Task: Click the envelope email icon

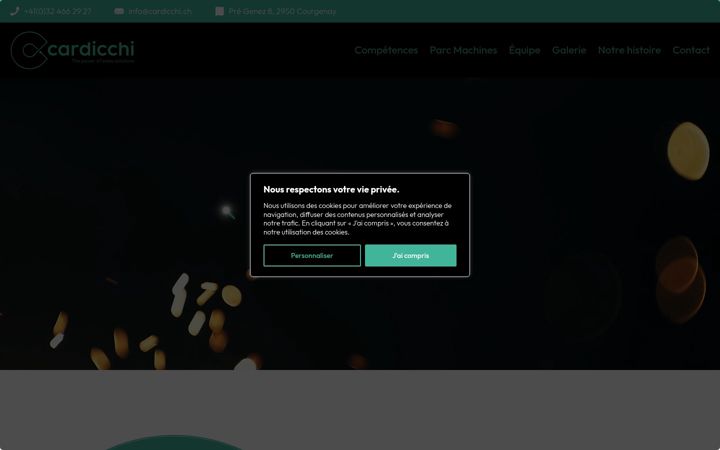Action: pyautogui.click(x=119, y=11)
